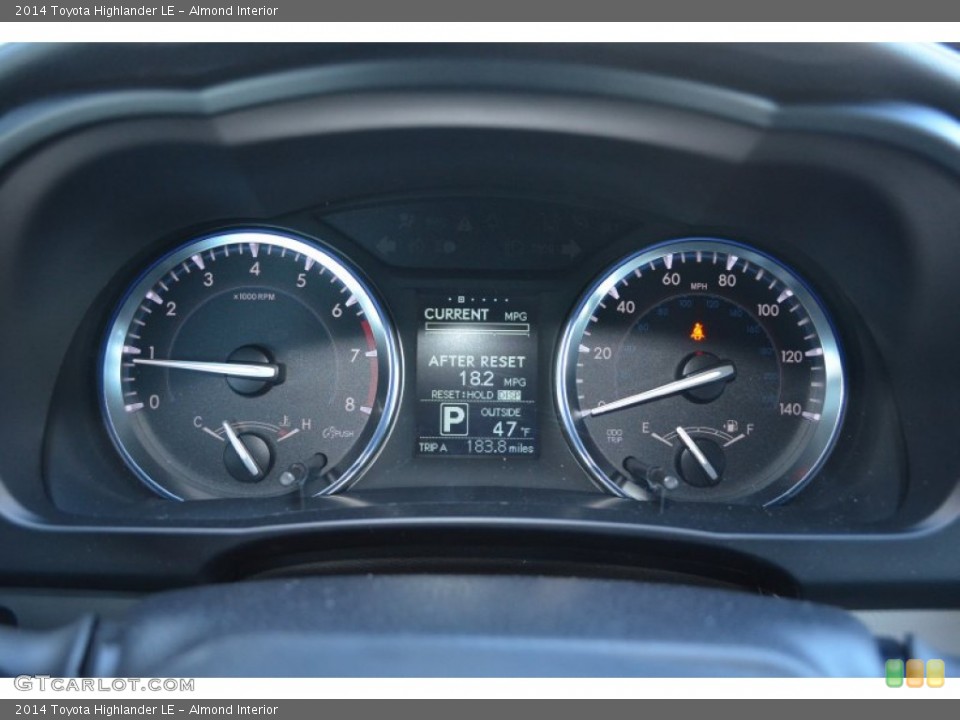Click the 18.2 MPG average reading
Viewport: 960px width, 720px height.
(x=492, y=379)
